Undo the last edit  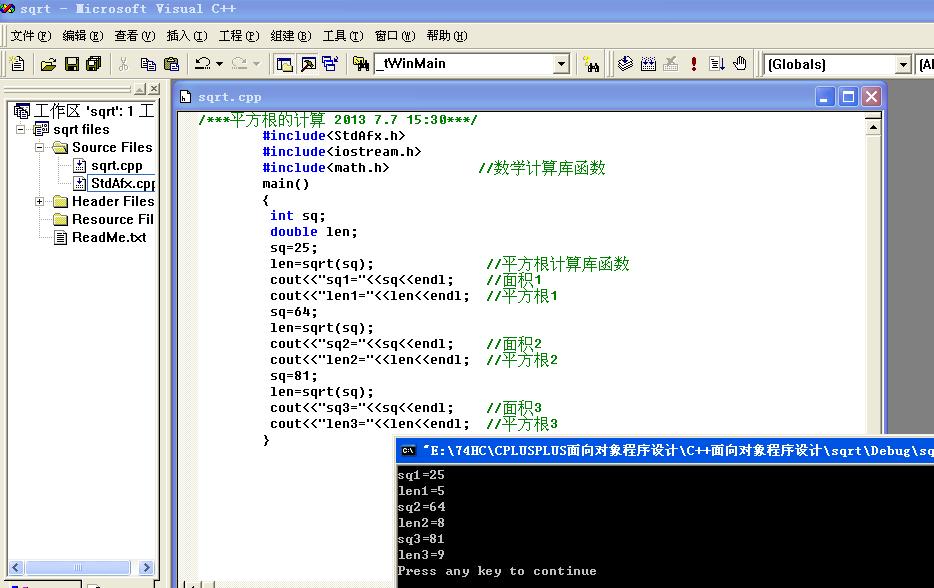tap(203, 64)
